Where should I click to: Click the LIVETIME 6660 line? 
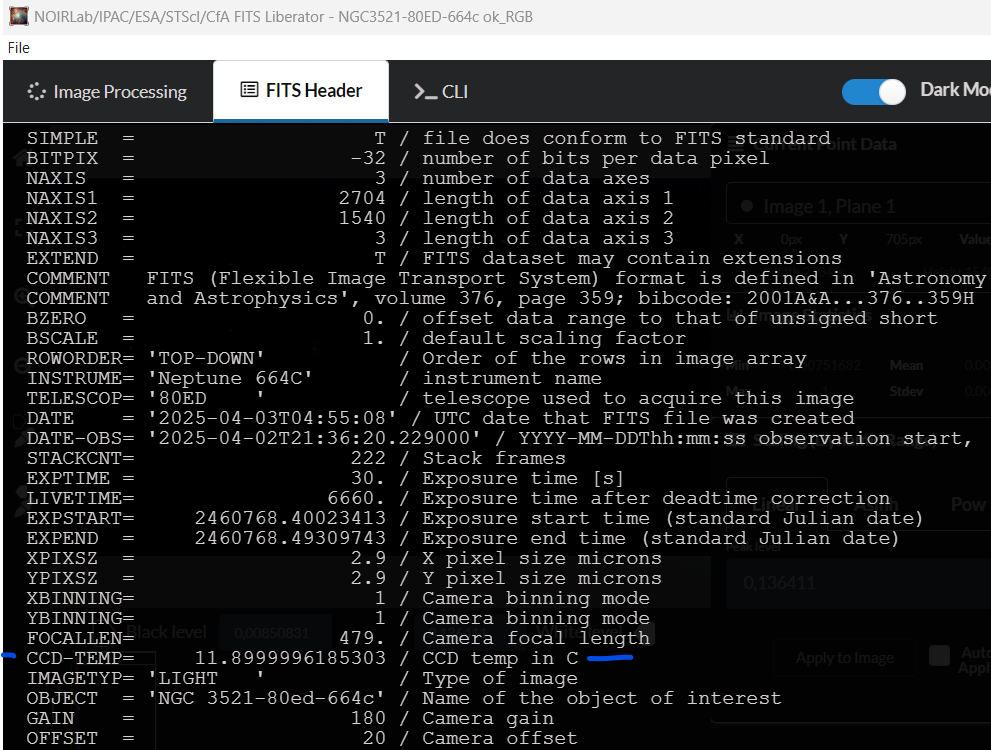(458, 498)
